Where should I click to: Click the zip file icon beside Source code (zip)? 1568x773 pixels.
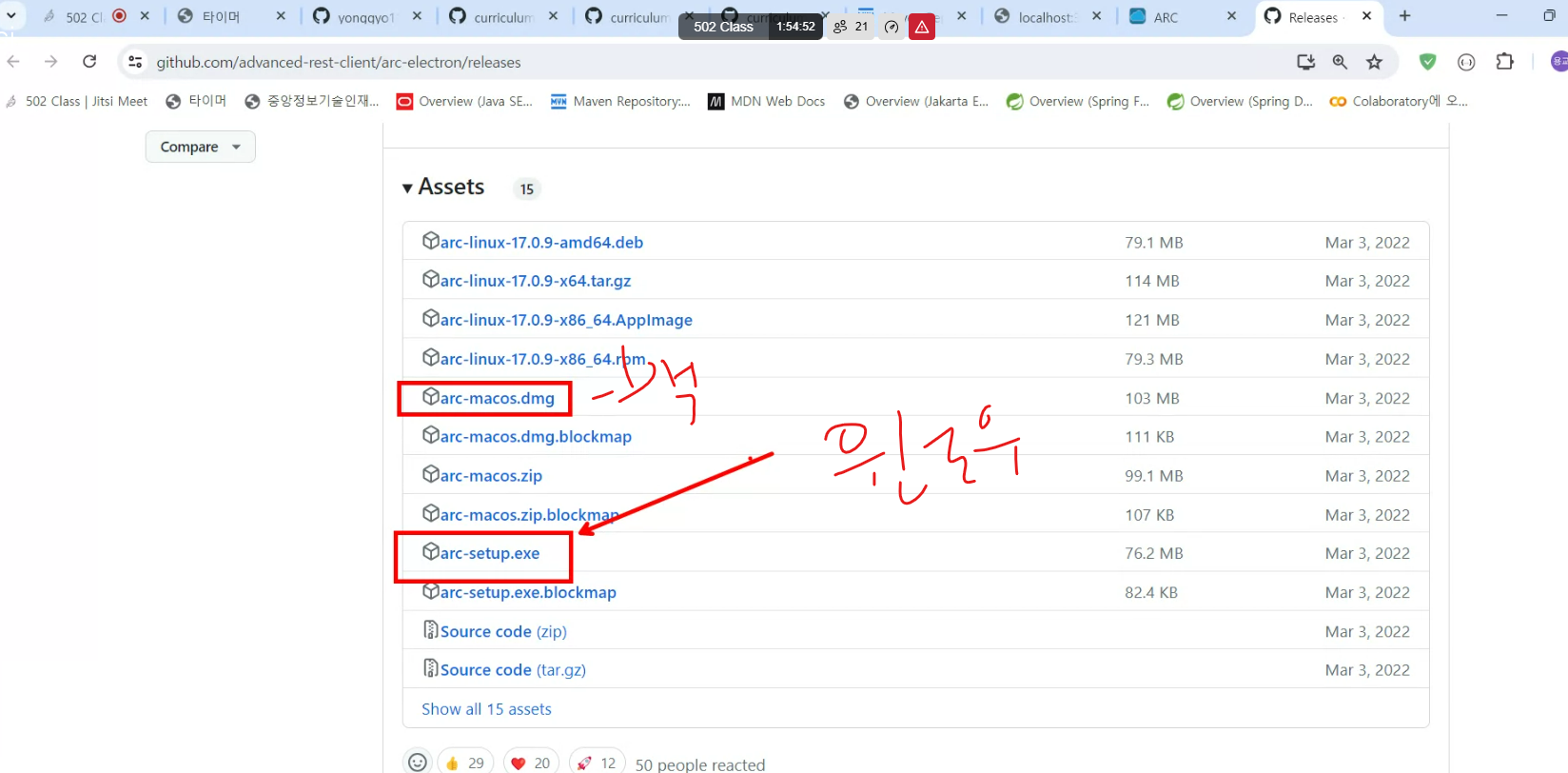pyautogui.click(x=430, y=630)
